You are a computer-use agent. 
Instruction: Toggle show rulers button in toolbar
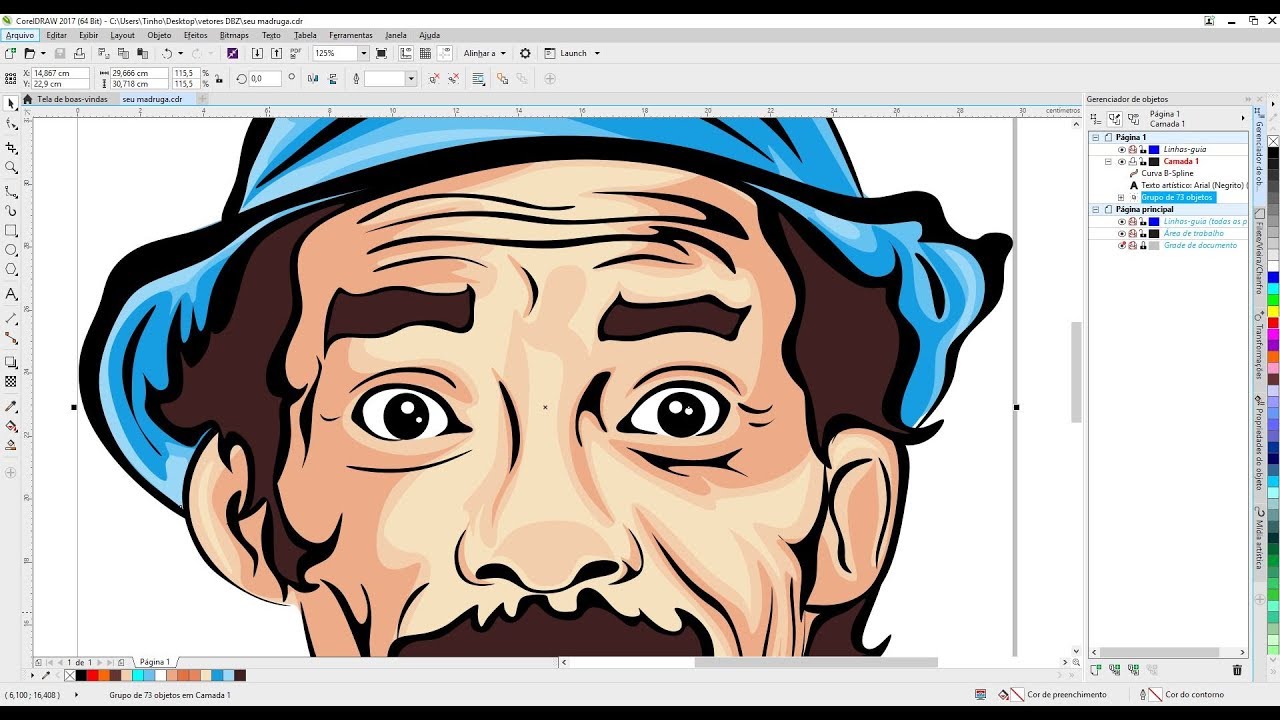(406, 53)
